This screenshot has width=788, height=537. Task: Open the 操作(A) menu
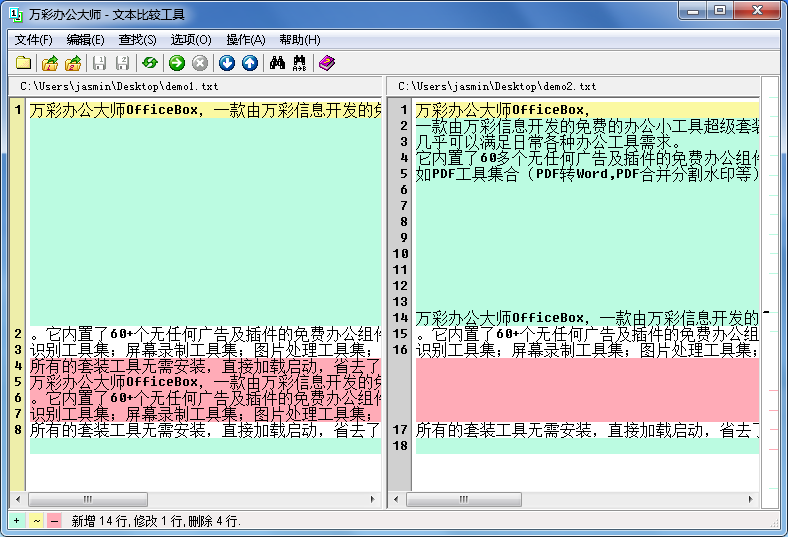coord(245,40)
